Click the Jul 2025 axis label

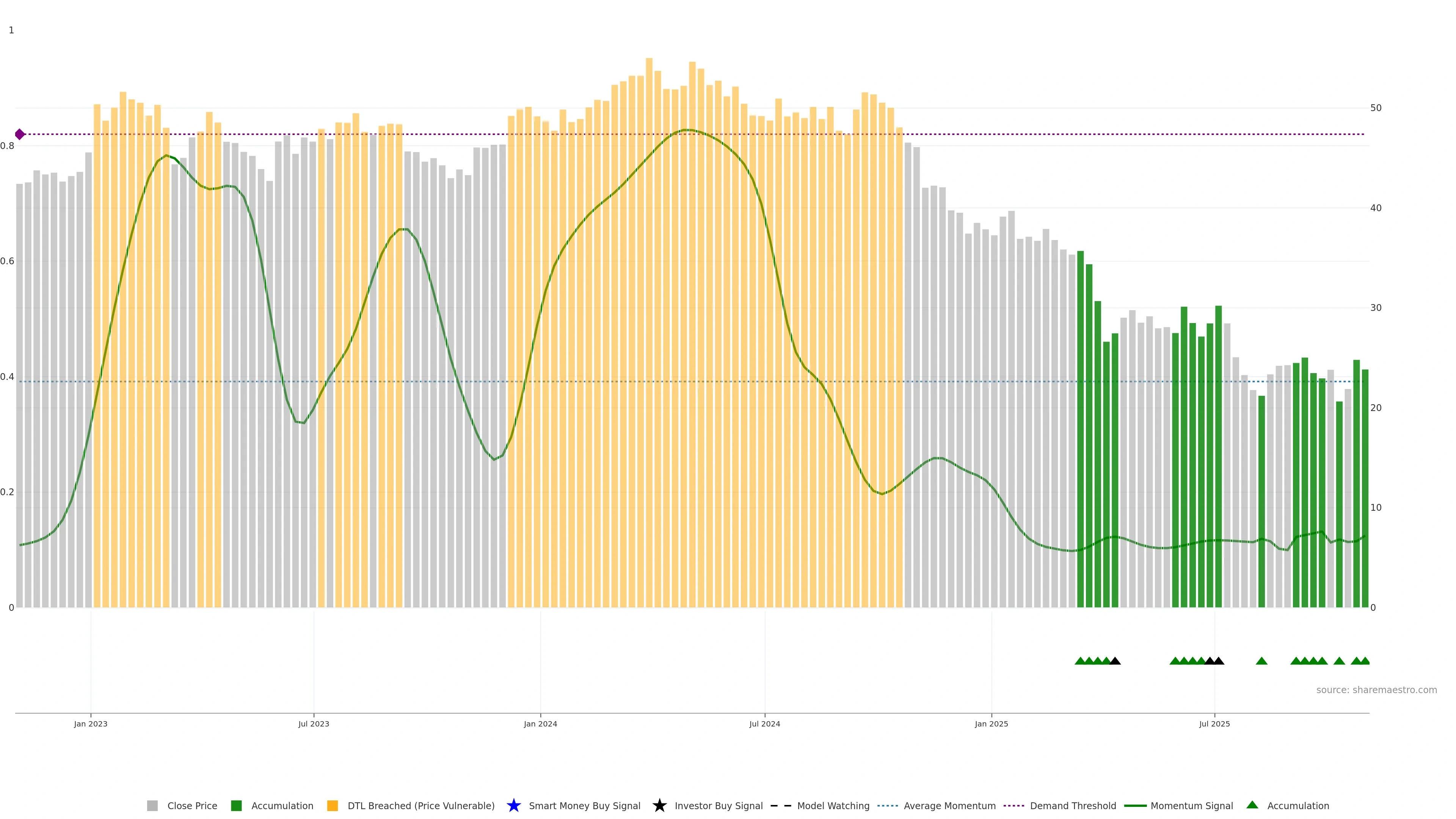tap(1214, 723)
